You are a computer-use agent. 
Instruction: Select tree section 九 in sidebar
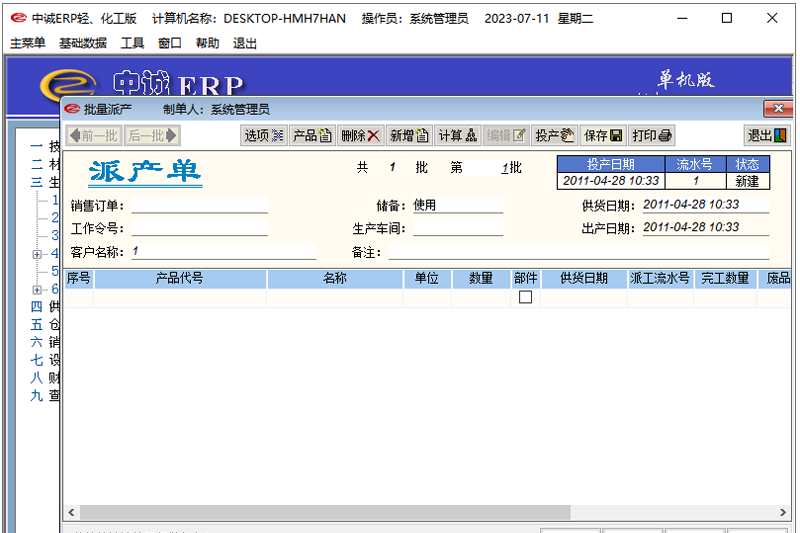click(x=44, y=395)
